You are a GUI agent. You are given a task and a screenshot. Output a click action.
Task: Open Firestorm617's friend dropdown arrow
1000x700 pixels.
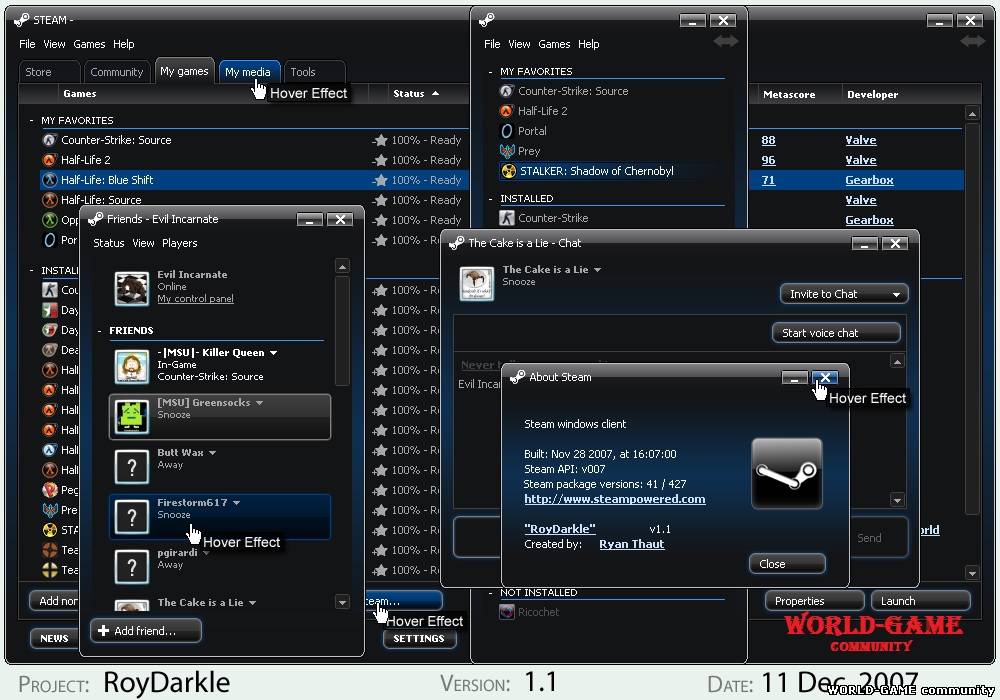[x=237, y=503]
